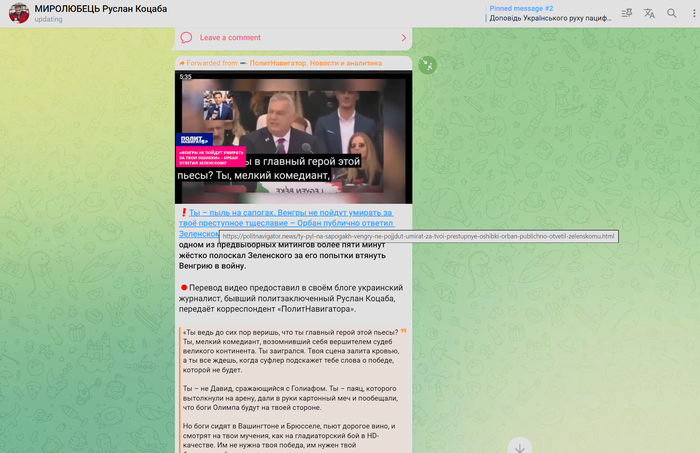Search in this channel

coord(671,13)
